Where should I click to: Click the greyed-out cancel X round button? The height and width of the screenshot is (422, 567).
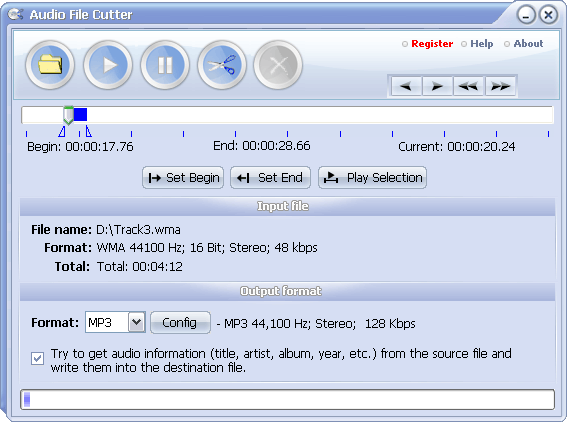[x=278, y=65]
